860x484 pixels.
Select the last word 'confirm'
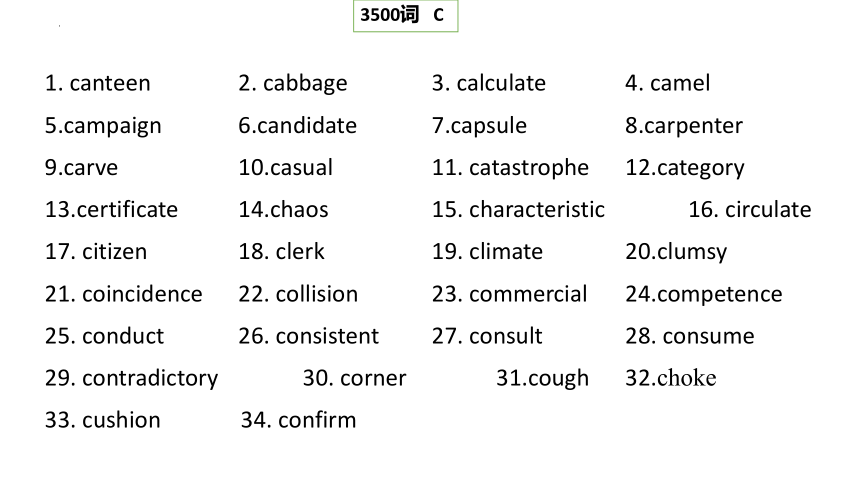pyautogui.click(x=317, y=420)
